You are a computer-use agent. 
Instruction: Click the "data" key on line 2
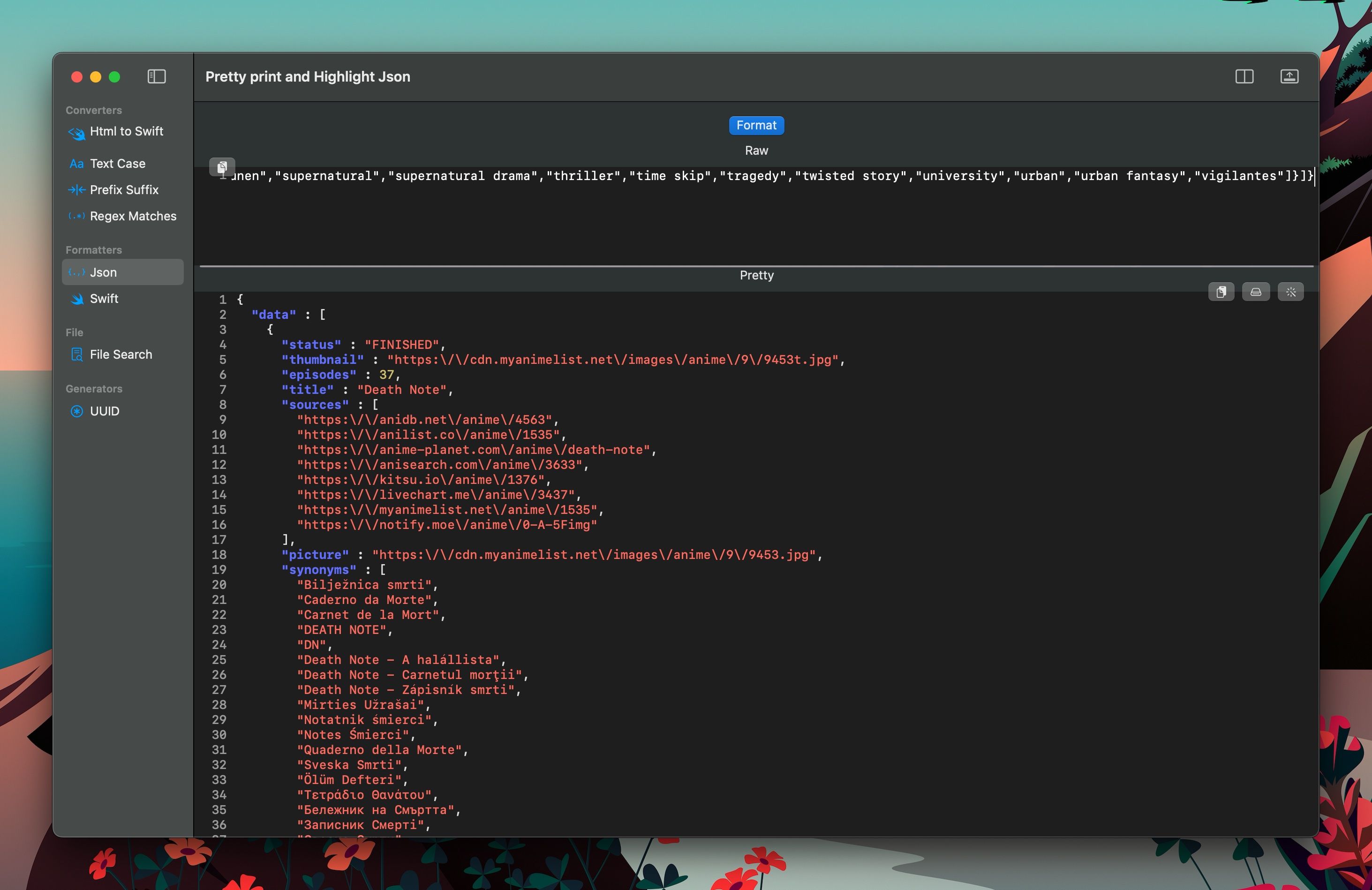coord(274,315)
